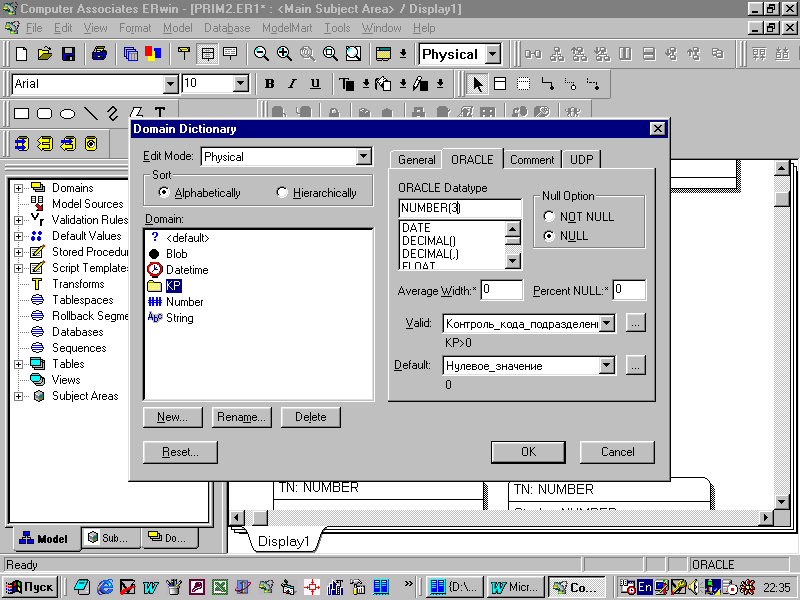The image size is (800, 600).
Task: Open a model with the Open folder icon
Action: [x=45, y=54]
